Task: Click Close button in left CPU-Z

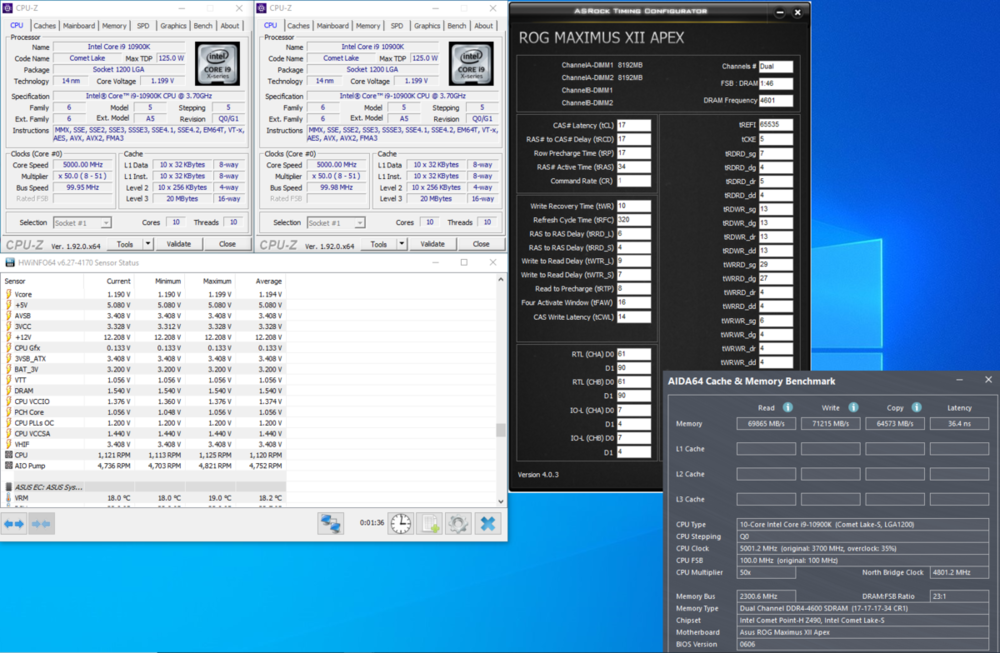Action: click(227, 244)
